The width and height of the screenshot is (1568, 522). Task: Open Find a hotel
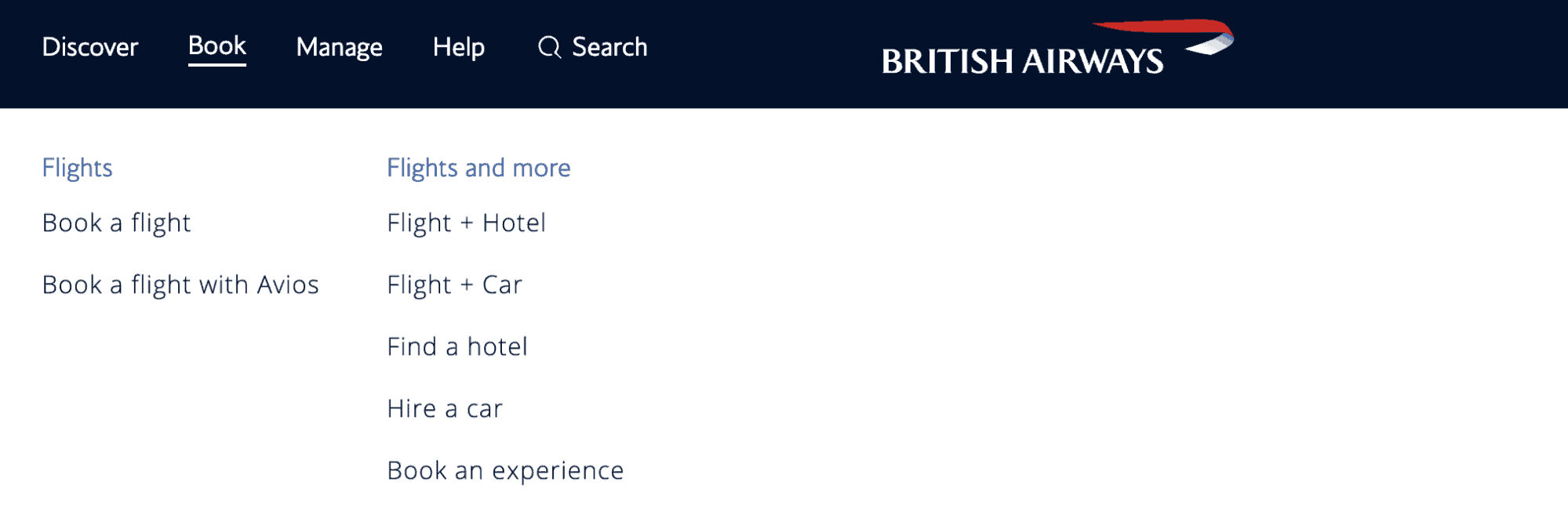coord(457,346)
